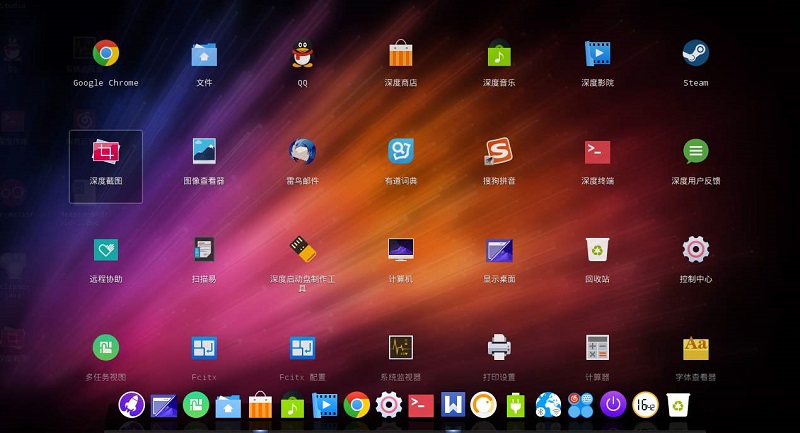
Task: Open 打印设置 printer settings
Action: pyautogui.click(x=499, y=348)
